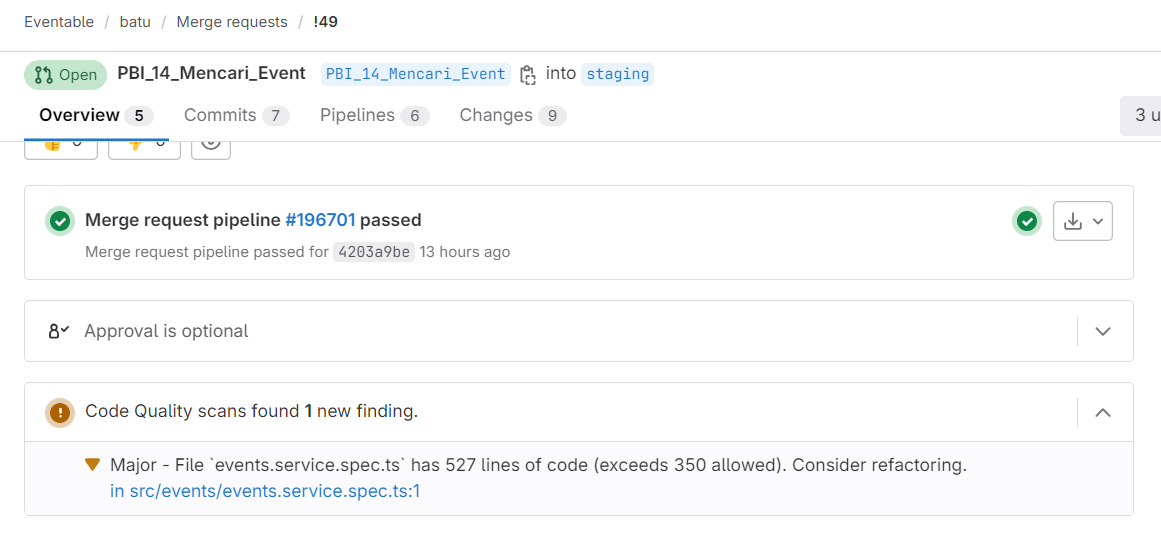Click the thumbs down reaction button
This screenshot has width=1161, height=533.
coord(144,146)
